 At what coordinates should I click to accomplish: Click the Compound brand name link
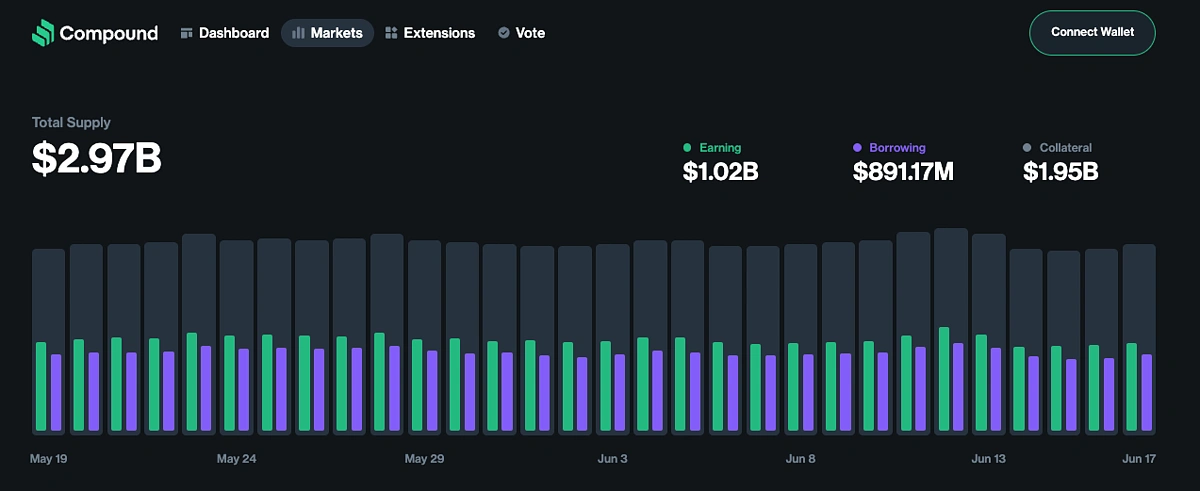click(108, 33)
